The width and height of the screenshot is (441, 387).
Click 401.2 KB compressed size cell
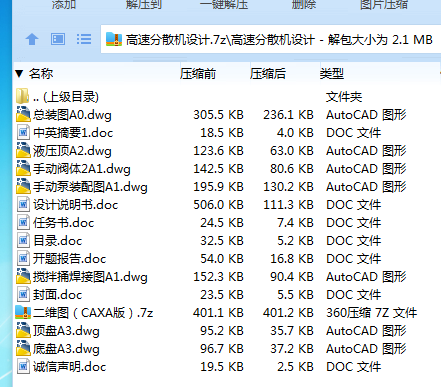point(288,313)
